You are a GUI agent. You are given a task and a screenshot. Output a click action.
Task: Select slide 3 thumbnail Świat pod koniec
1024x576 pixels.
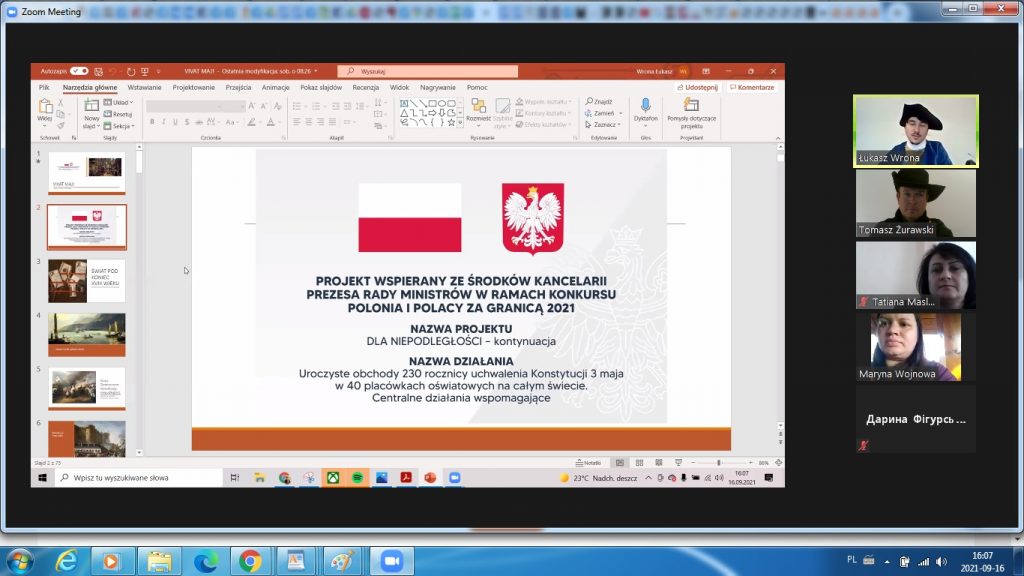[x=87, y=280]
